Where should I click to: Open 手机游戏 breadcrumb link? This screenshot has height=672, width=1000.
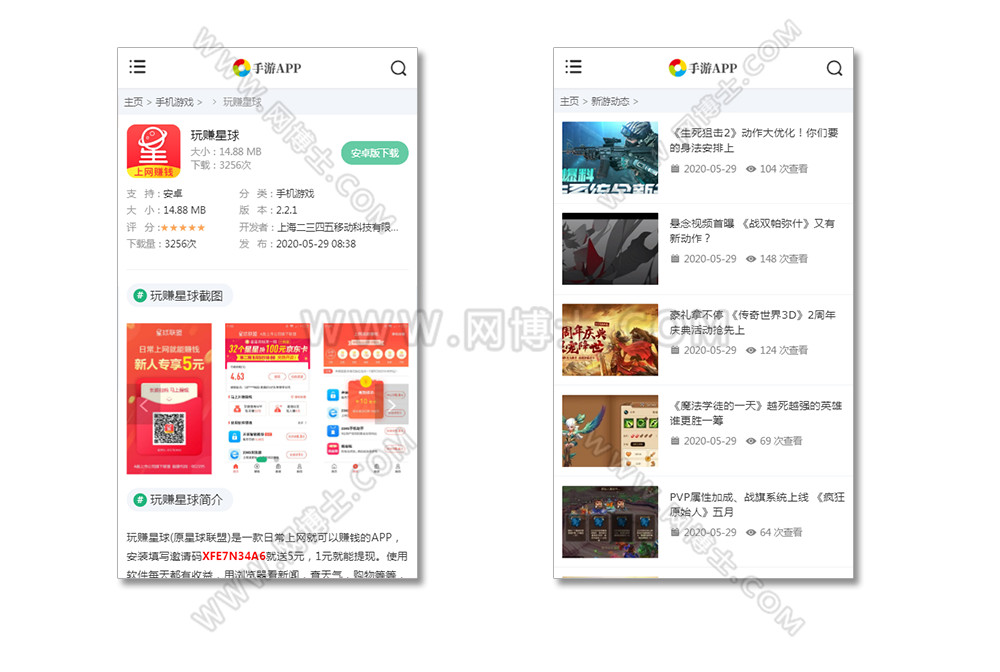[174, 102]
